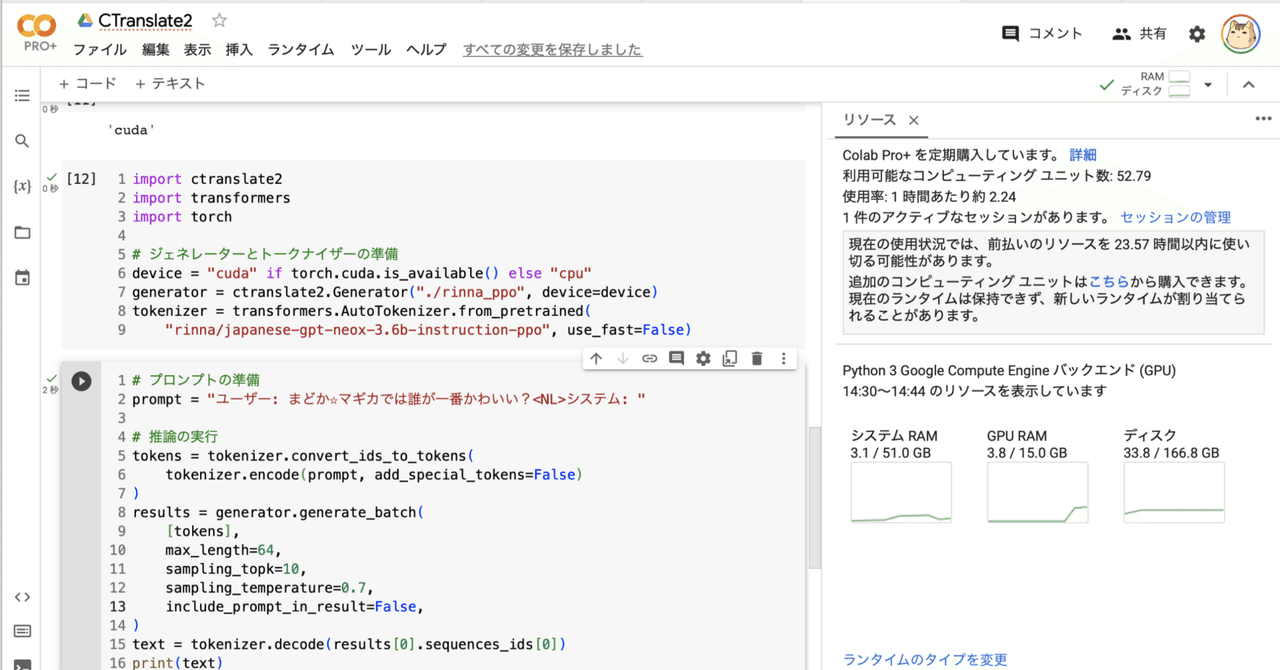Add a comment to the cell

coord(676,358)
